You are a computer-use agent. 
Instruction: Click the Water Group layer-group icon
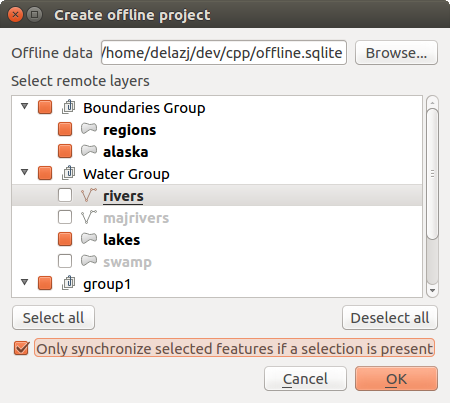[69, 173]
